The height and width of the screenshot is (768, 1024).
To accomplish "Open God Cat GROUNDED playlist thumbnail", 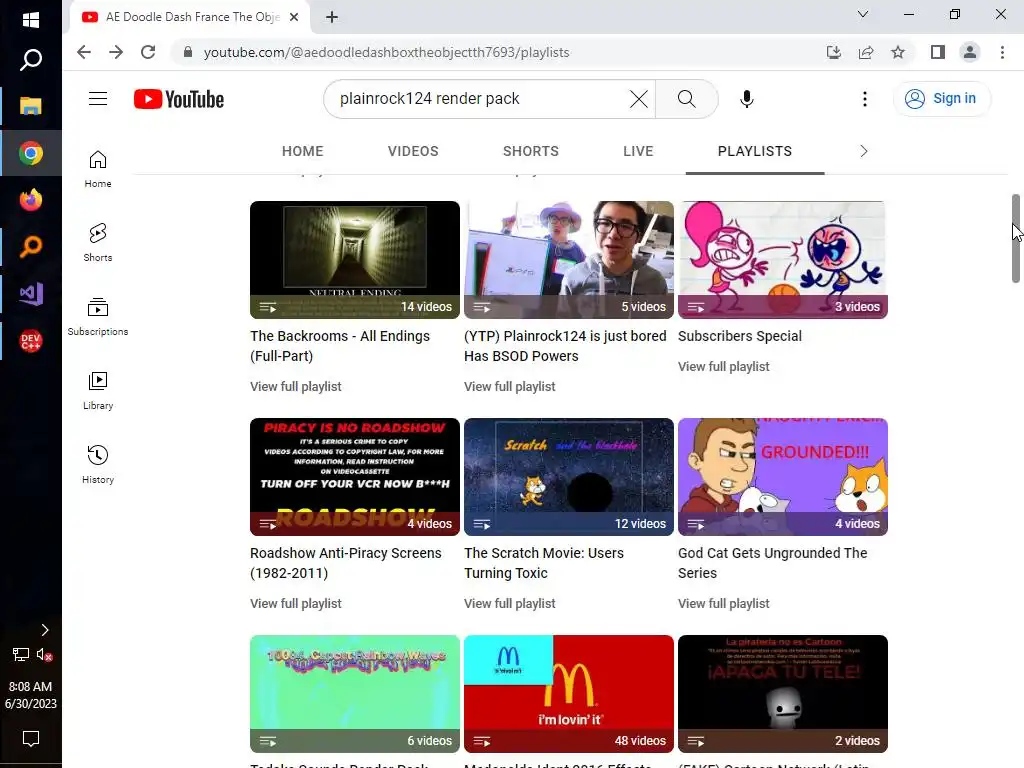I will click(783, 477).
